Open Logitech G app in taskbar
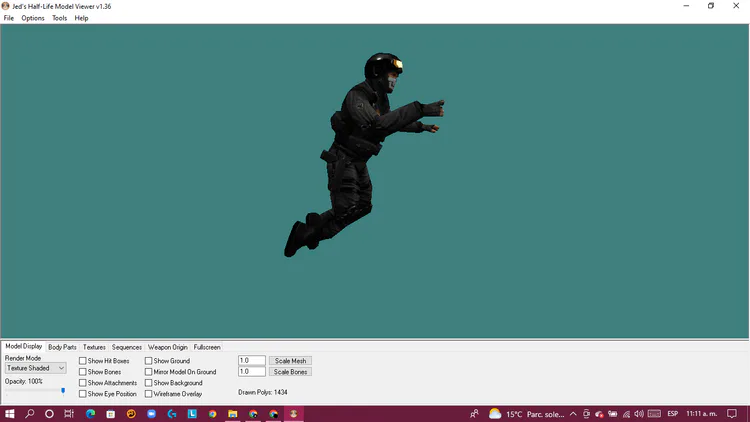This screenshot has width=750, height=422. click(x=172, y=414)
